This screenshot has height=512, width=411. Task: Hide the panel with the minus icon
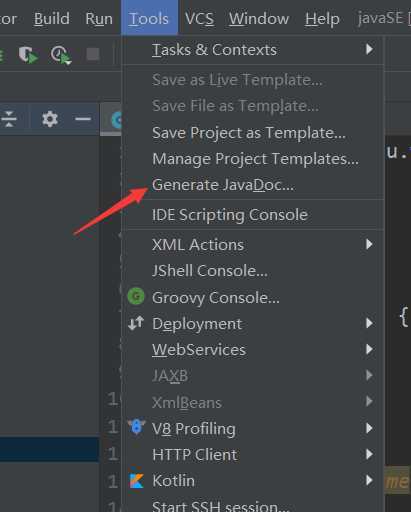click(x=83, y=119)
